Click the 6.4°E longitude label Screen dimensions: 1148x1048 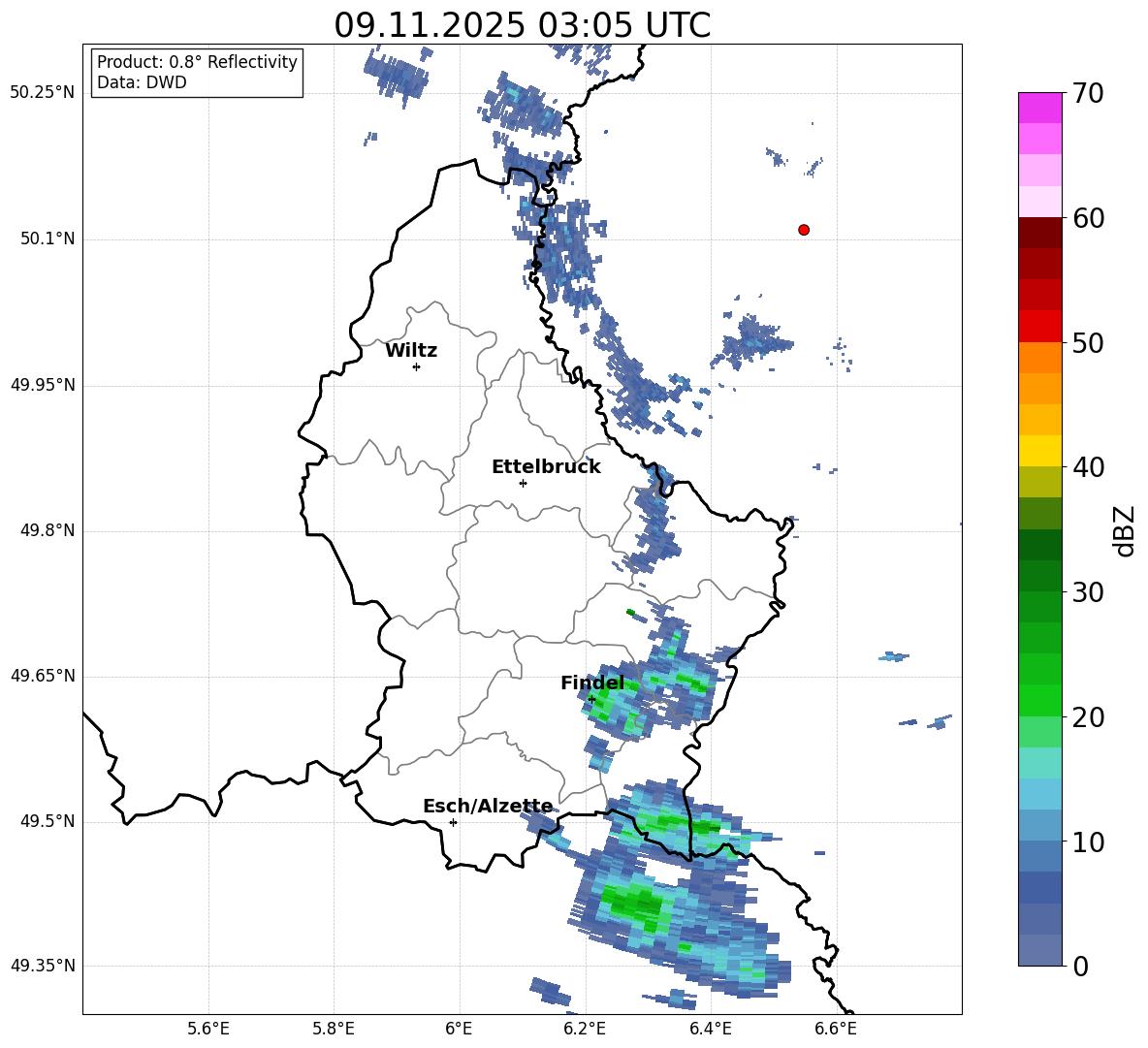click(x=710, y=1029)
